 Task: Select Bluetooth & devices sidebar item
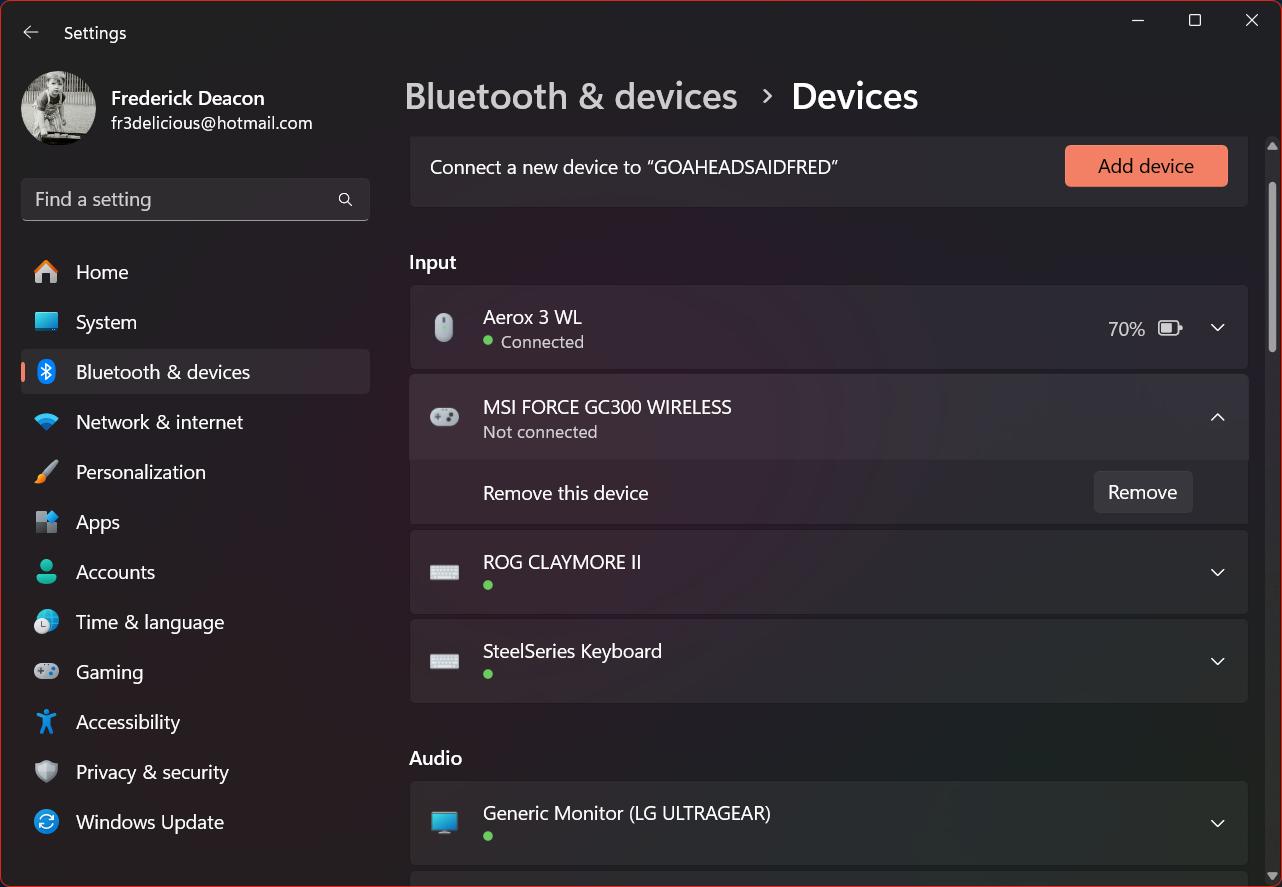pyautogui.click(x=195, y=372)
